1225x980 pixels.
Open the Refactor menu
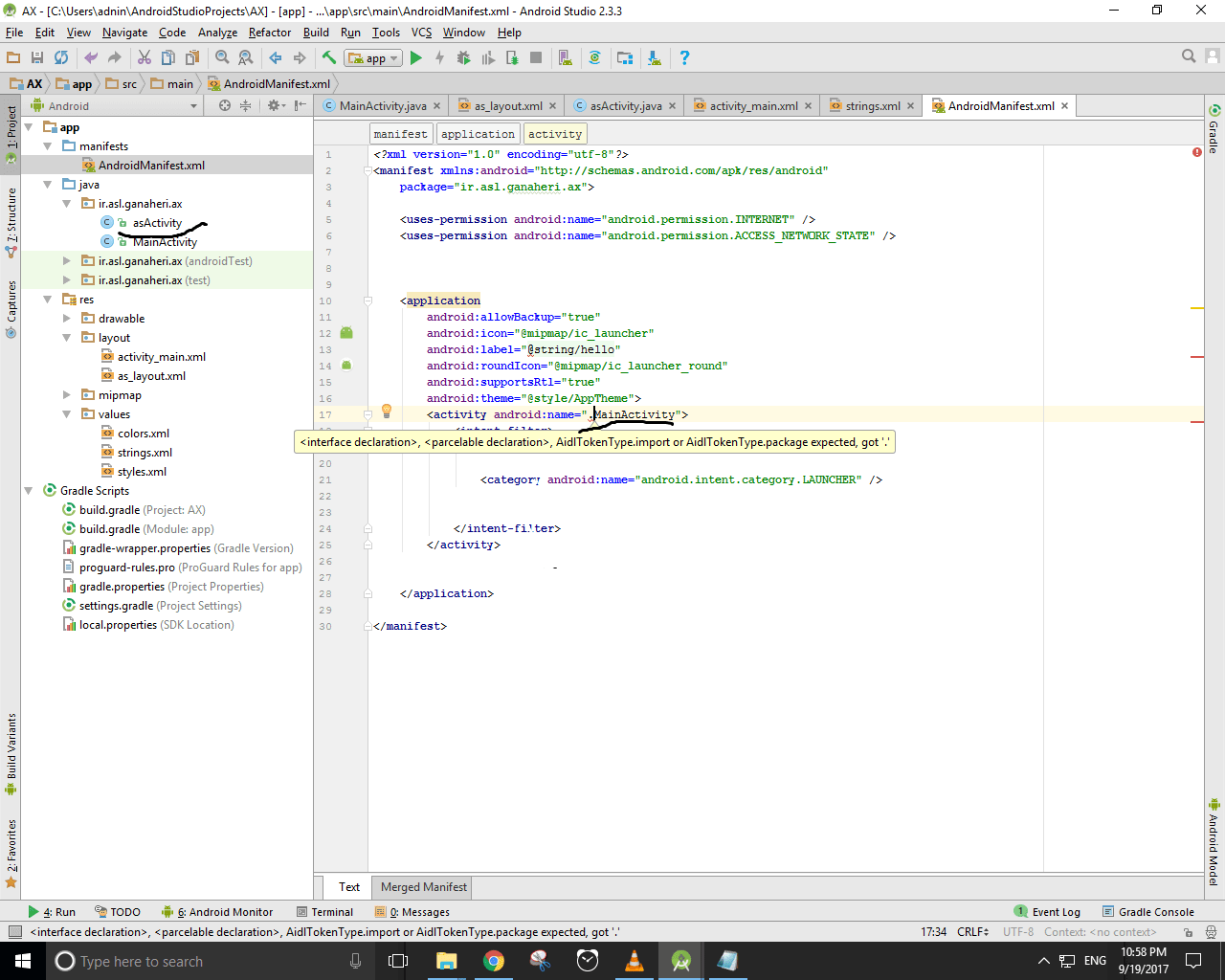coord(269,33)
